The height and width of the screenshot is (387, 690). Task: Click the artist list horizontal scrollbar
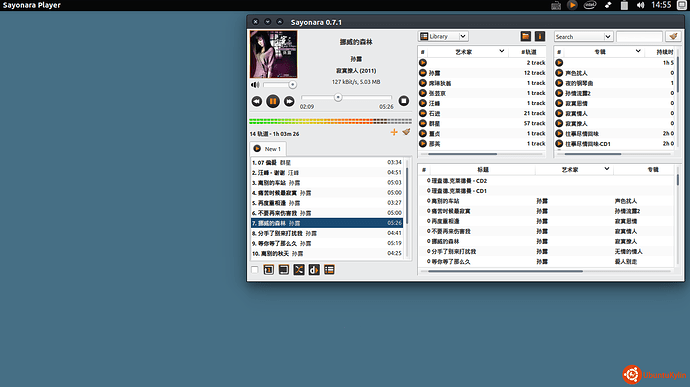(x=462, y=154)
